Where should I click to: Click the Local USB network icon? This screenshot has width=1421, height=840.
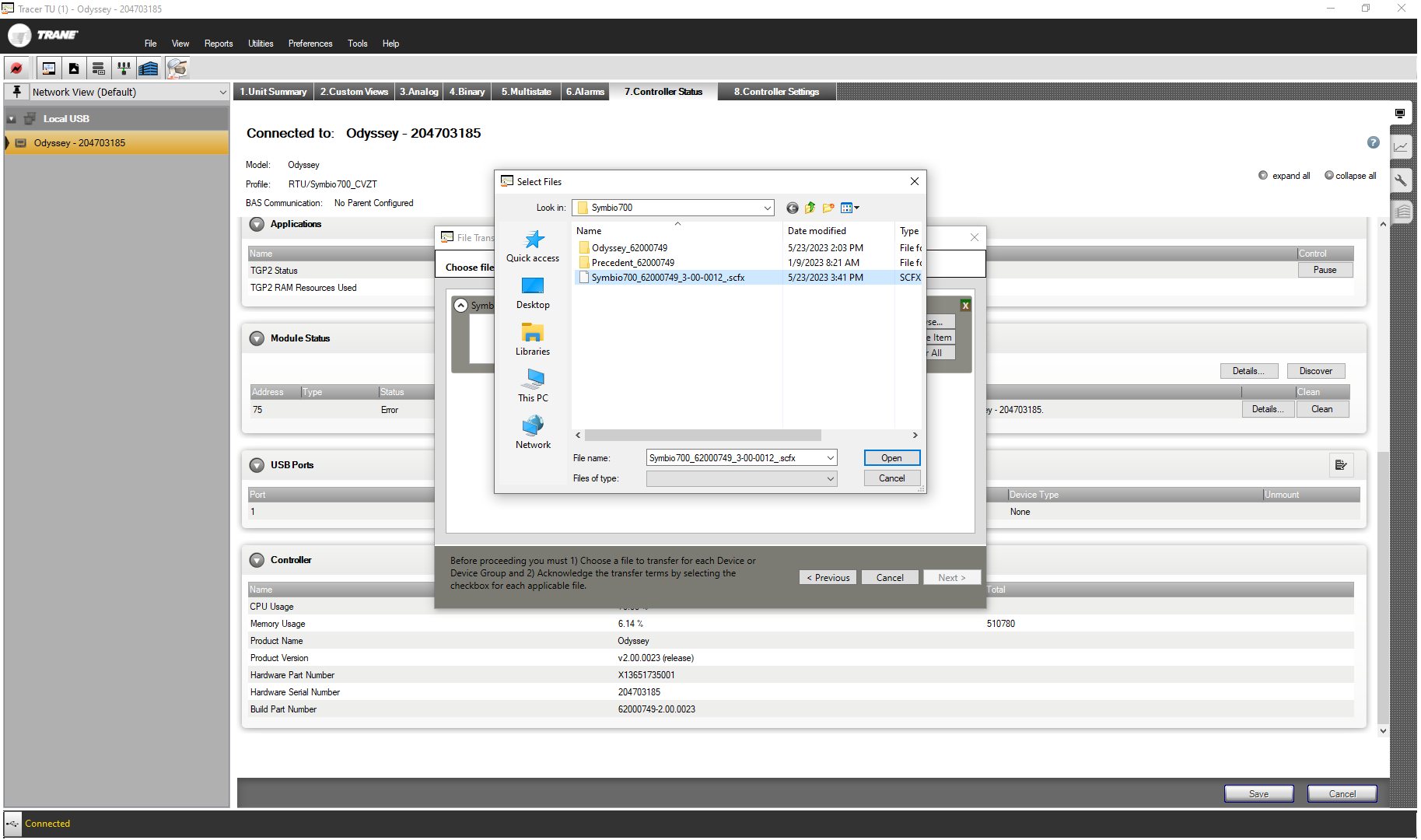tap(30, 119)
